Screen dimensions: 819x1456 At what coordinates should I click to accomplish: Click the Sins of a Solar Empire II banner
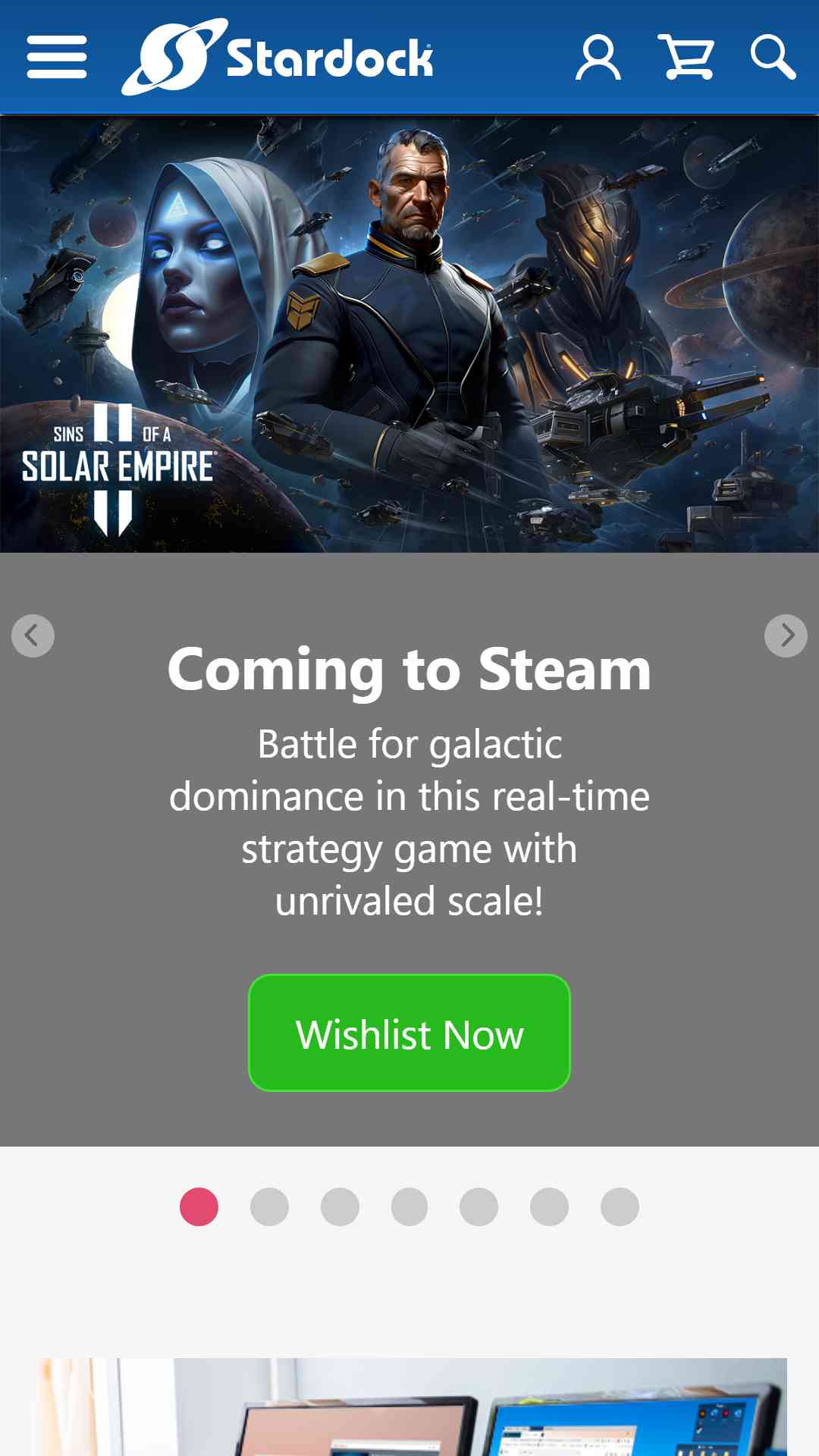pos(409,334)
